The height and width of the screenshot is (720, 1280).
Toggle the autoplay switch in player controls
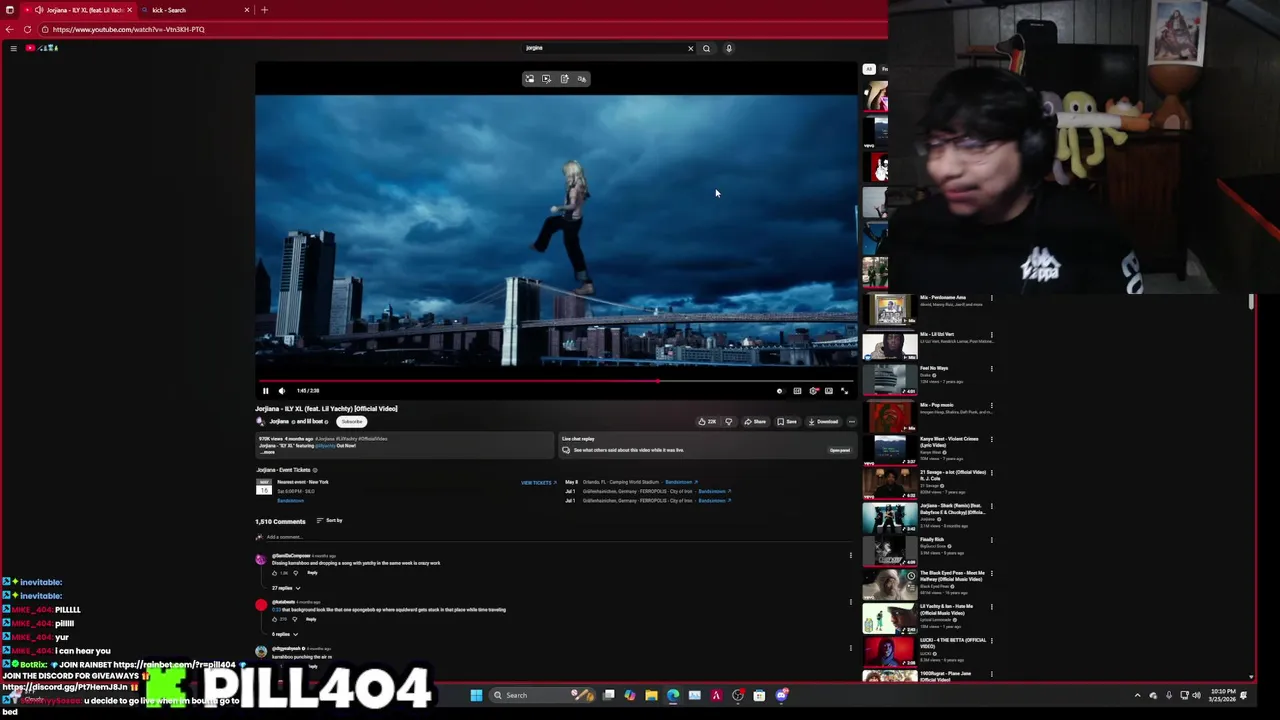780,391
